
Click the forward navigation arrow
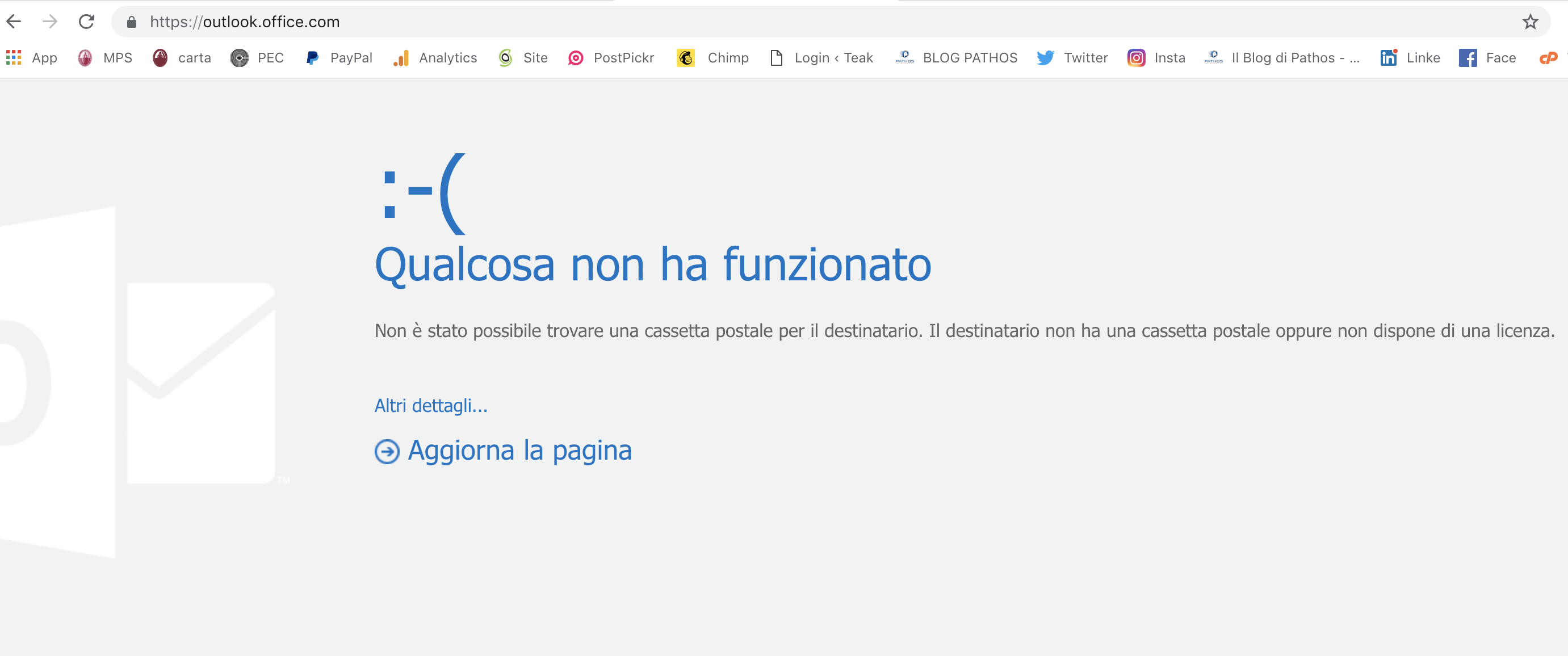coord(50,22)
